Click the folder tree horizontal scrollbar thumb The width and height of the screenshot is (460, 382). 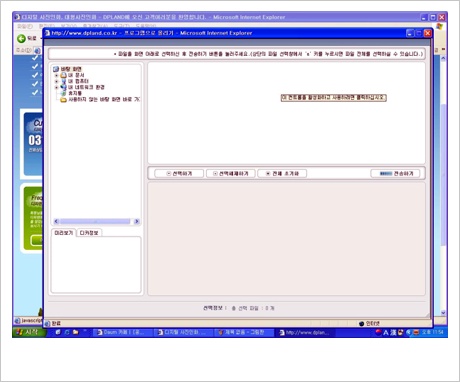[x=95, y=221]
